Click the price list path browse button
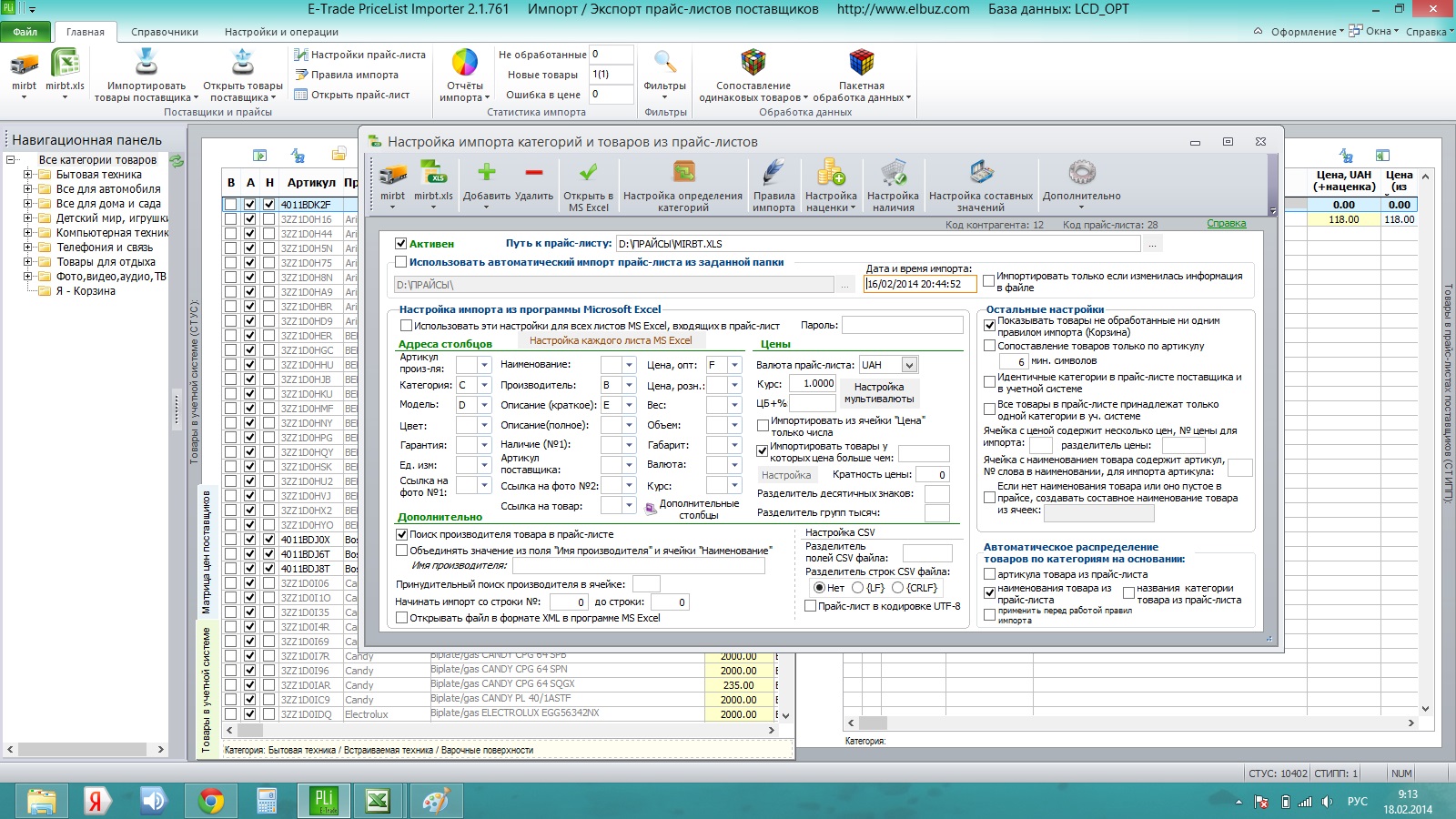 [1152, 244]
